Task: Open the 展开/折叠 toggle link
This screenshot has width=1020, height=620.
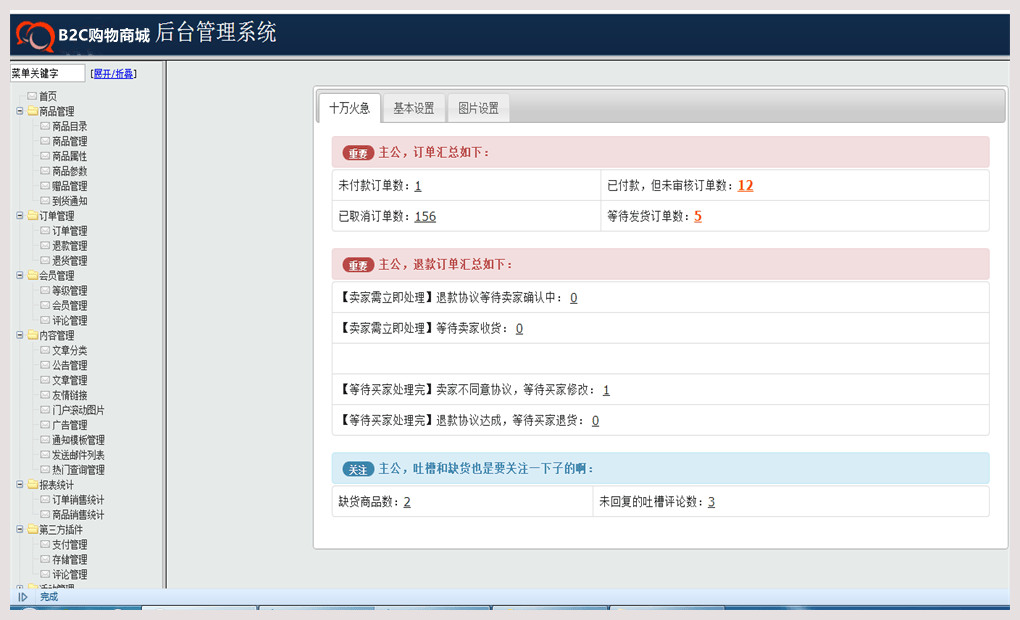Action: 112,73
